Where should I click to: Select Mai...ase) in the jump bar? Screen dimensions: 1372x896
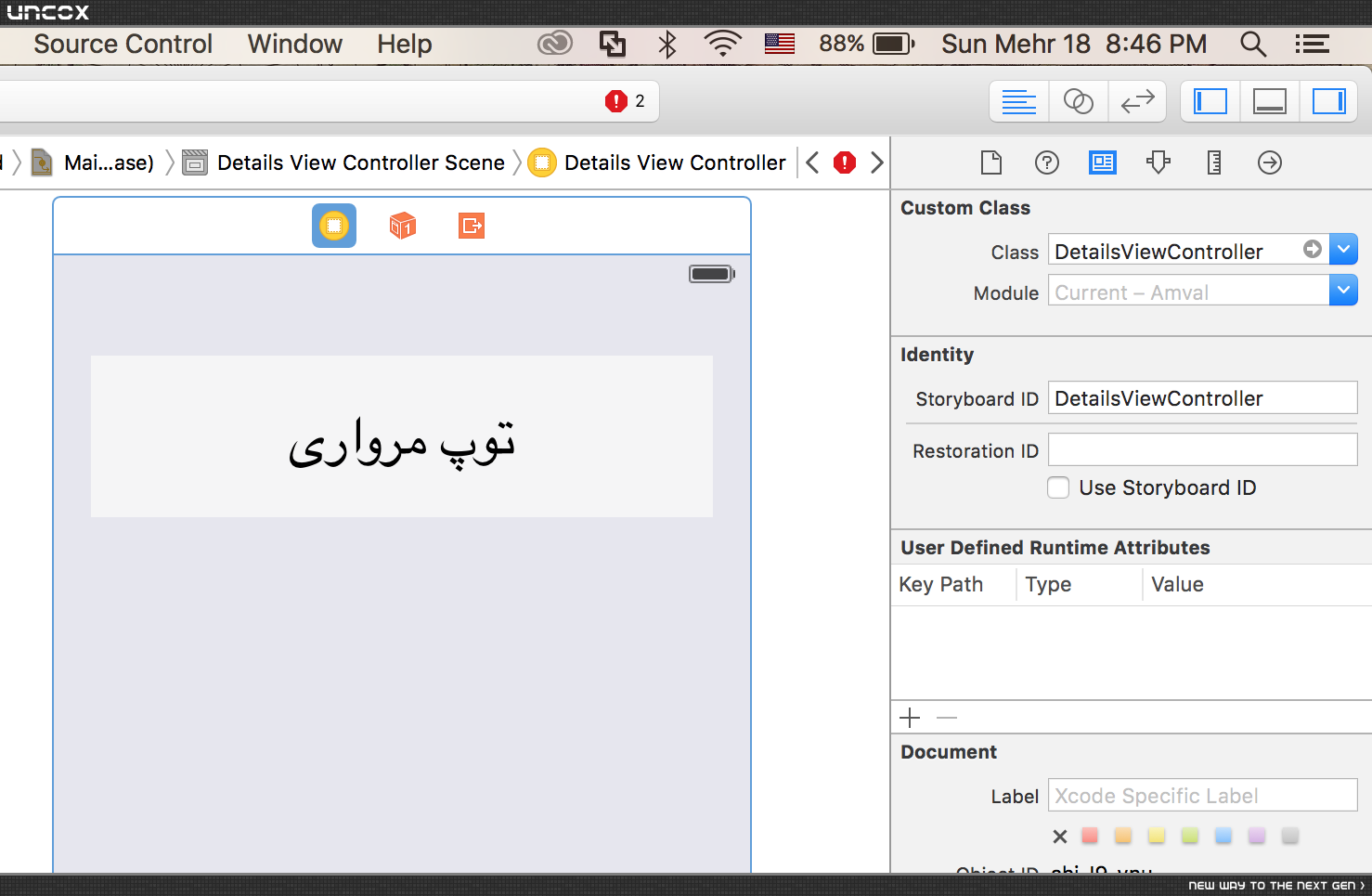[93, 163]
